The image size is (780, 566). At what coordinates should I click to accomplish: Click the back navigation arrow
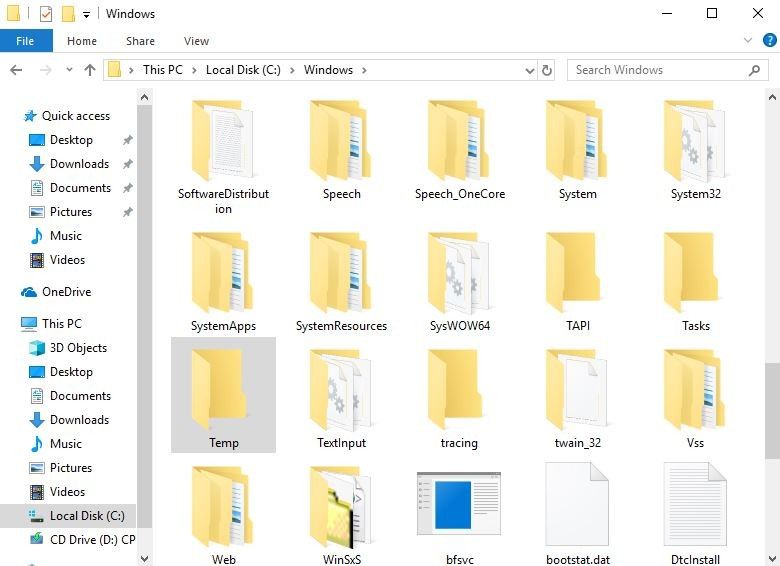point(16,70)
